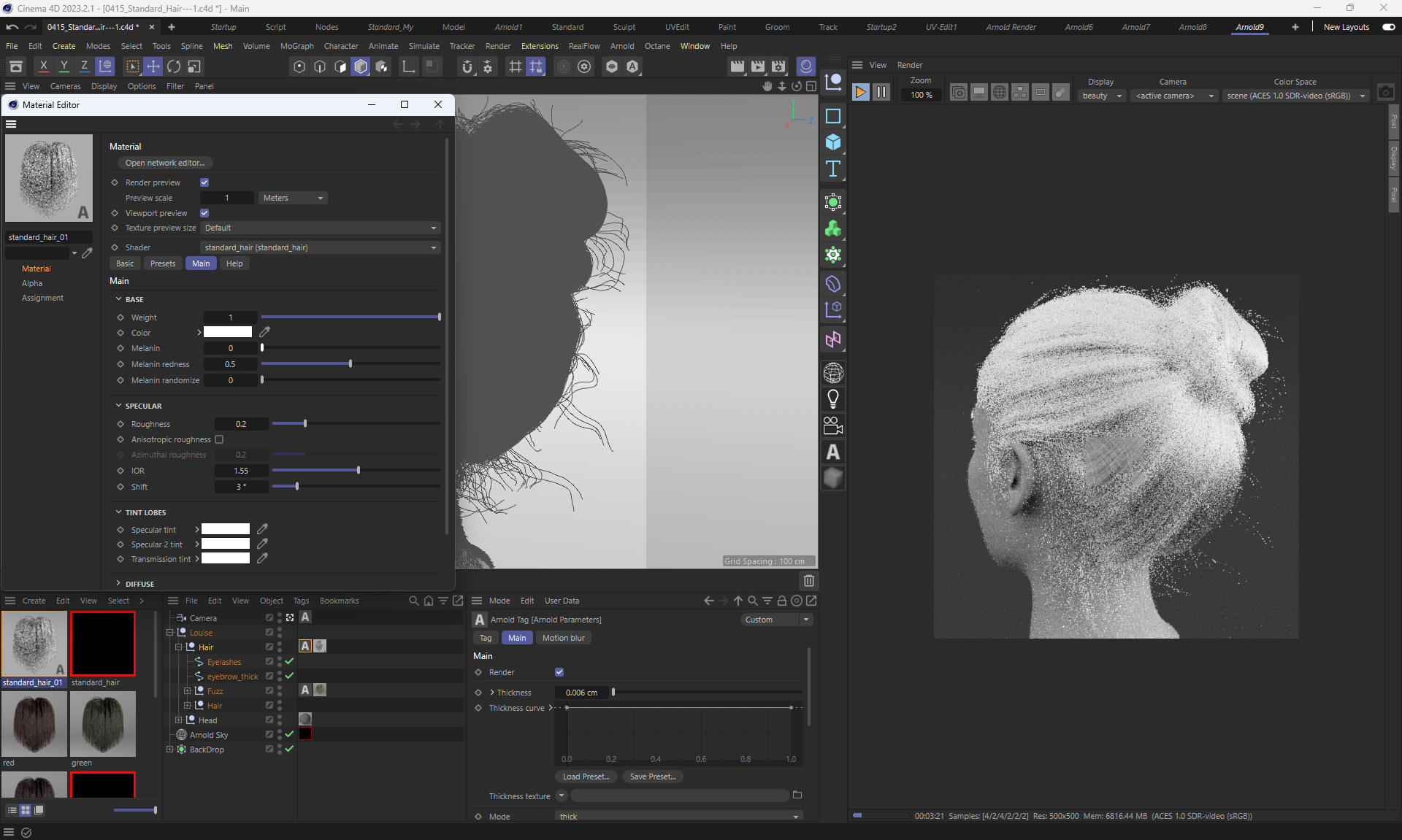Open the Shader standard_hair dropdown
Screen dimensions: 1402x840
tap(321, 247)
